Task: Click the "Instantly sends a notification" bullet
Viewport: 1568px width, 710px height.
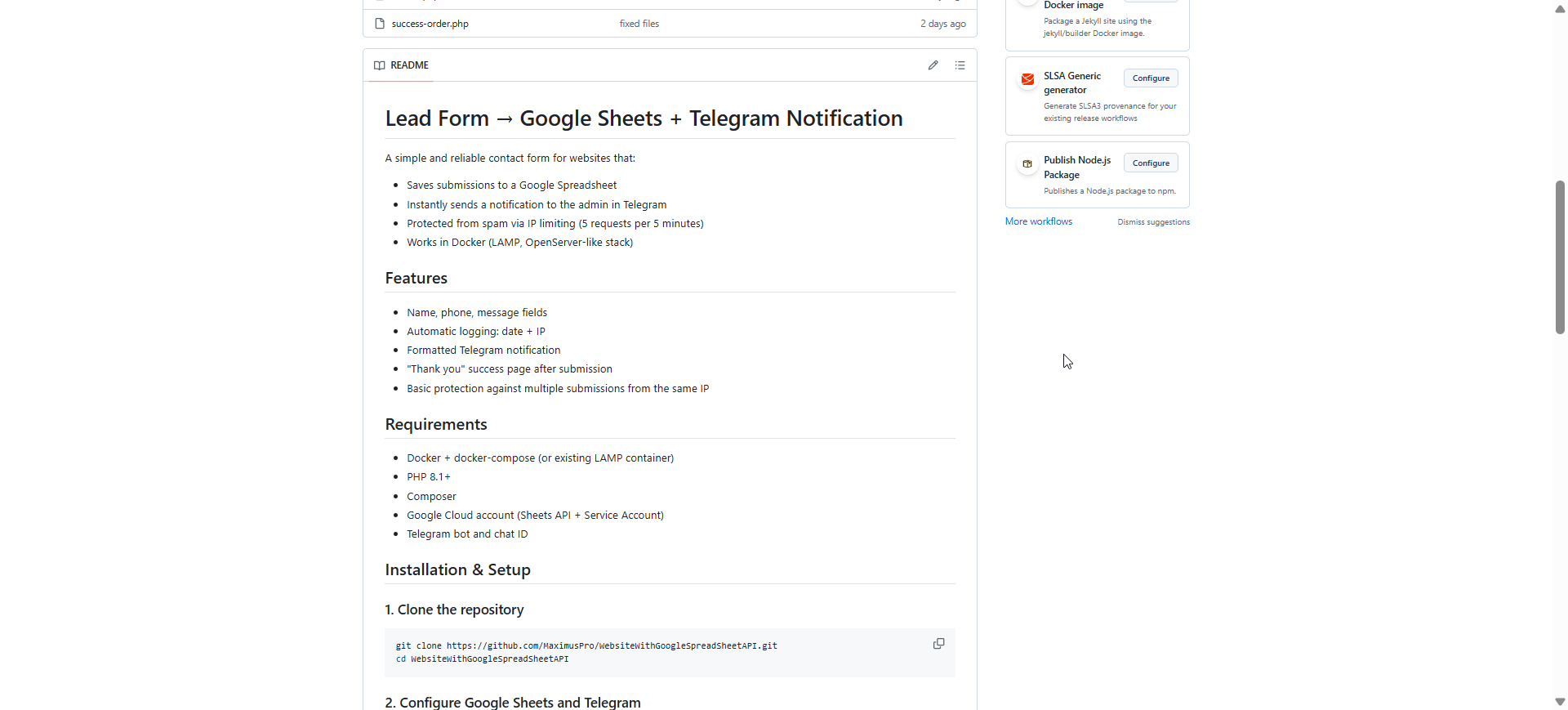Action: click(x=537, y=205)
